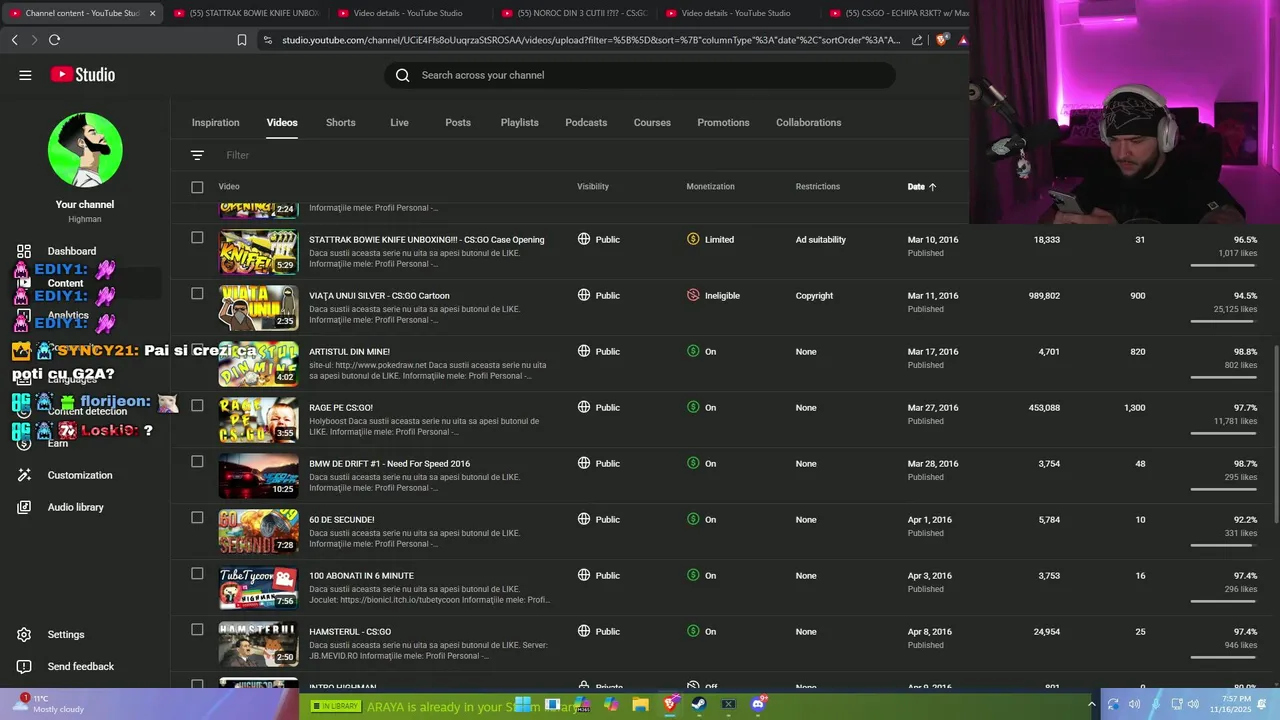This screenshot has width=1280, height=720.
Task: Reload the page with refresh icon
Action: click(54, 40)
